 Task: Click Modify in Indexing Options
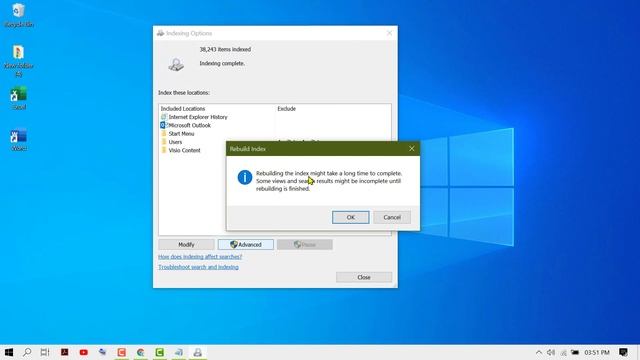[186, 244]
